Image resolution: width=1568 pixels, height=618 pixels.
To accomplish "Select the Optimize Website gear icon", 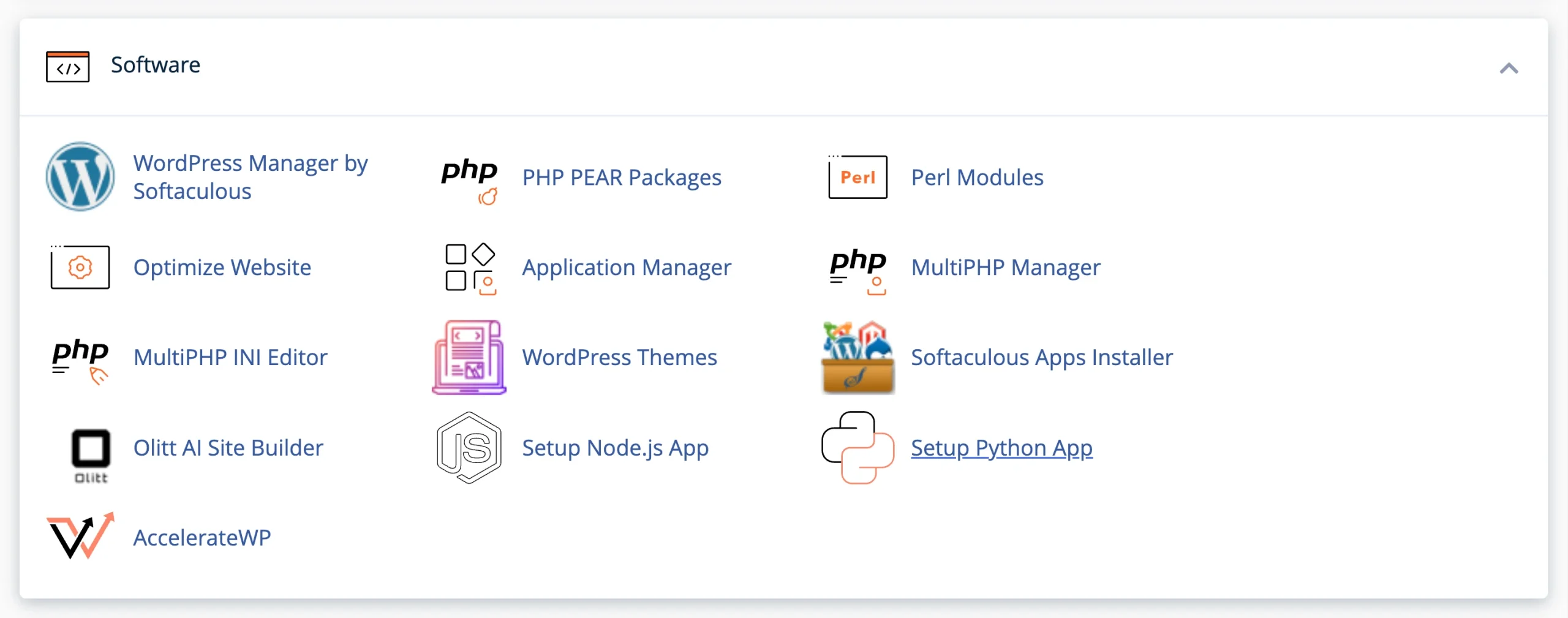I will click(80, 267).
